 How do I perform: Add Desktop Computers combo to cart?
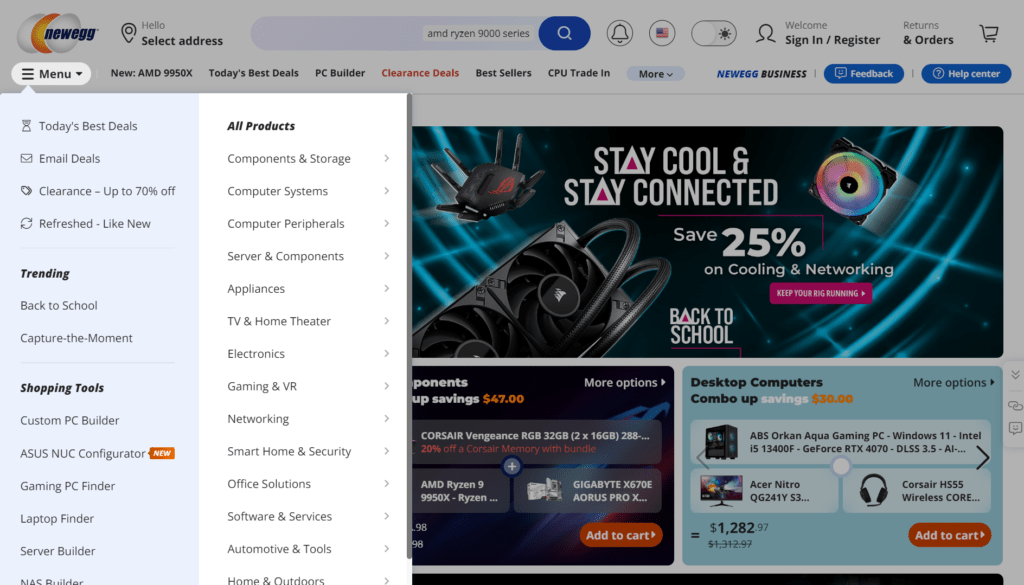(x=950, y=535)
